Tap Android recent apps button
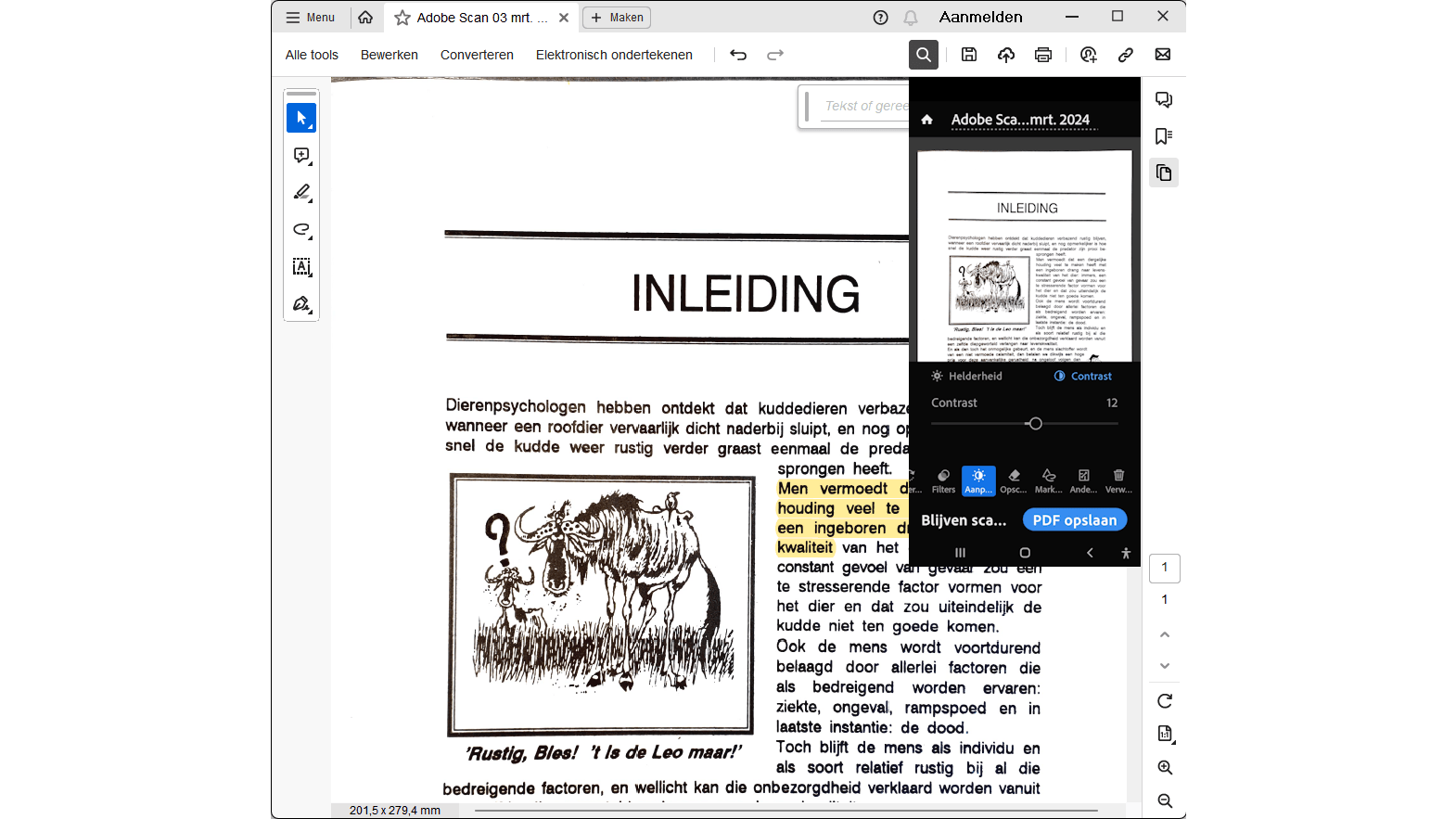1456x819 pixels. pos(960,553)
